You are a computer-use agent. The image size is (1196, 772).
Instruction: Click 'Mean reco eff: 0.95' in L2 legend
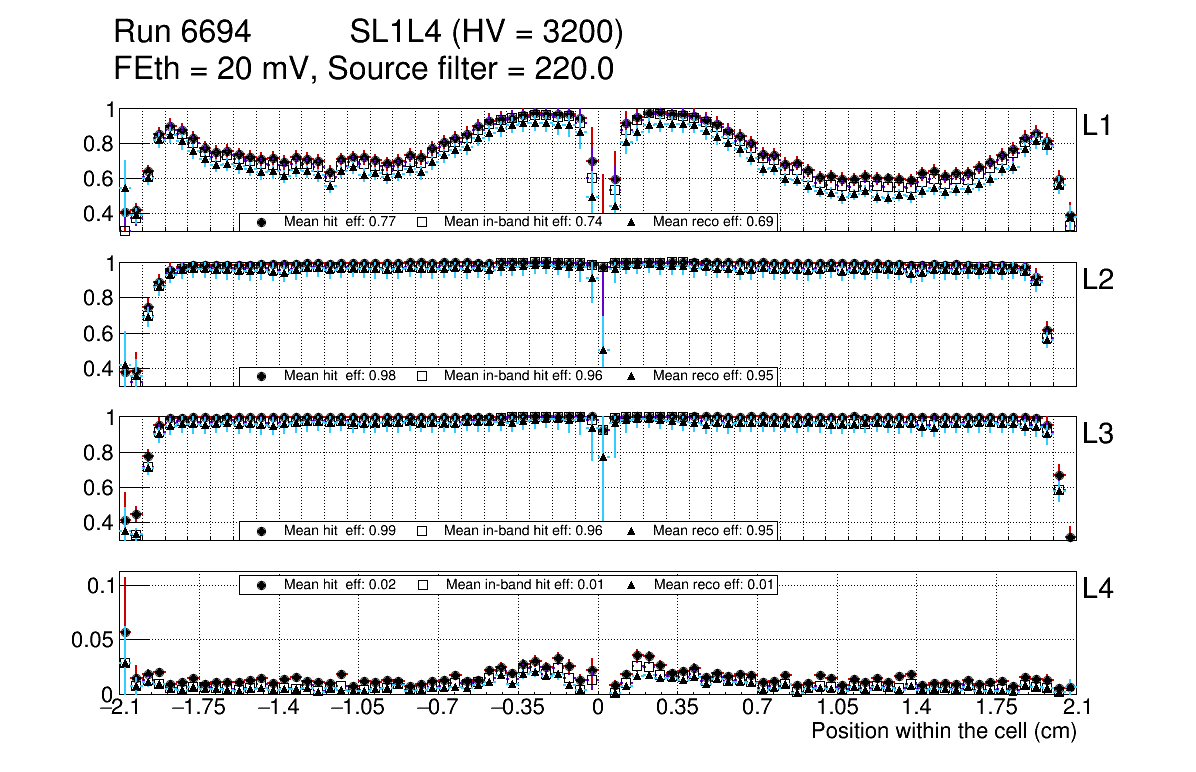pos(712,376)
